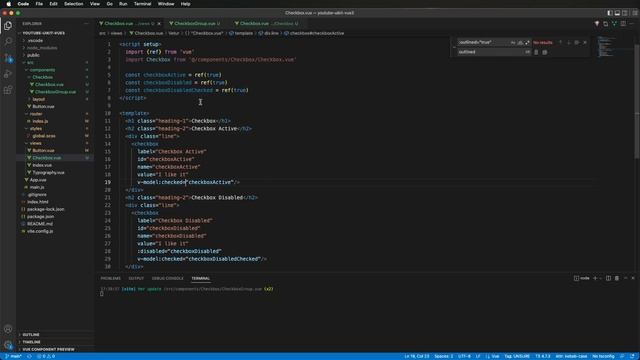Screen dimensions: 640x360
Task: Toggle preserve case in replace box
Action: point(527,52)
